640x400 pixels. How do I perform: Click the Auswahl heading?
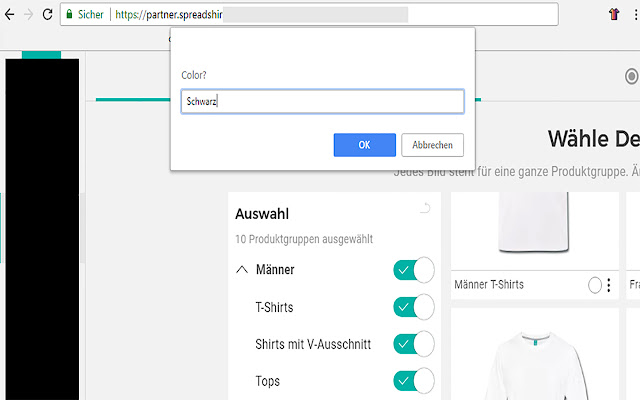(x=262, y=214)
